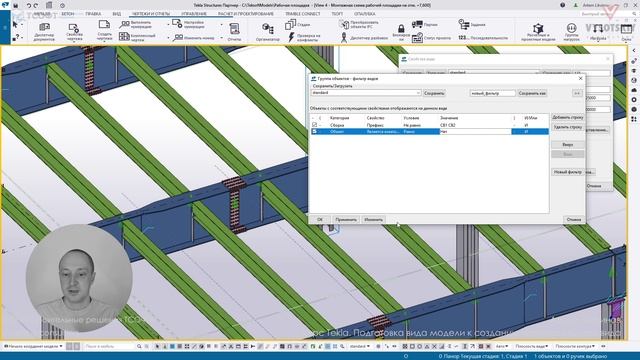The height and width of the screenshot is (360, 640).
Task: Open the standard filter dropdown in dialog
Action: coord(418,93)
